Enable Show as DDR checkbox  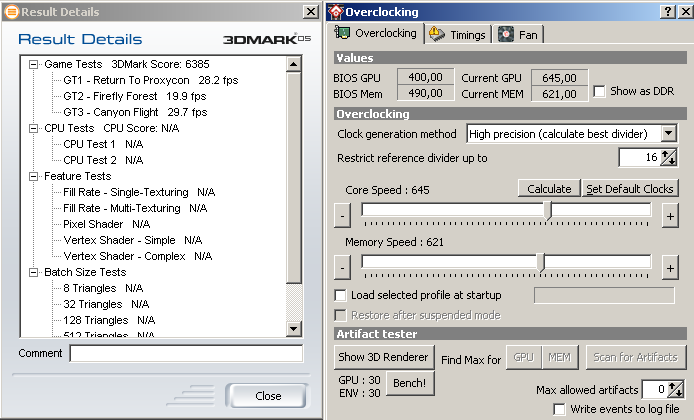tap(599, 92)
